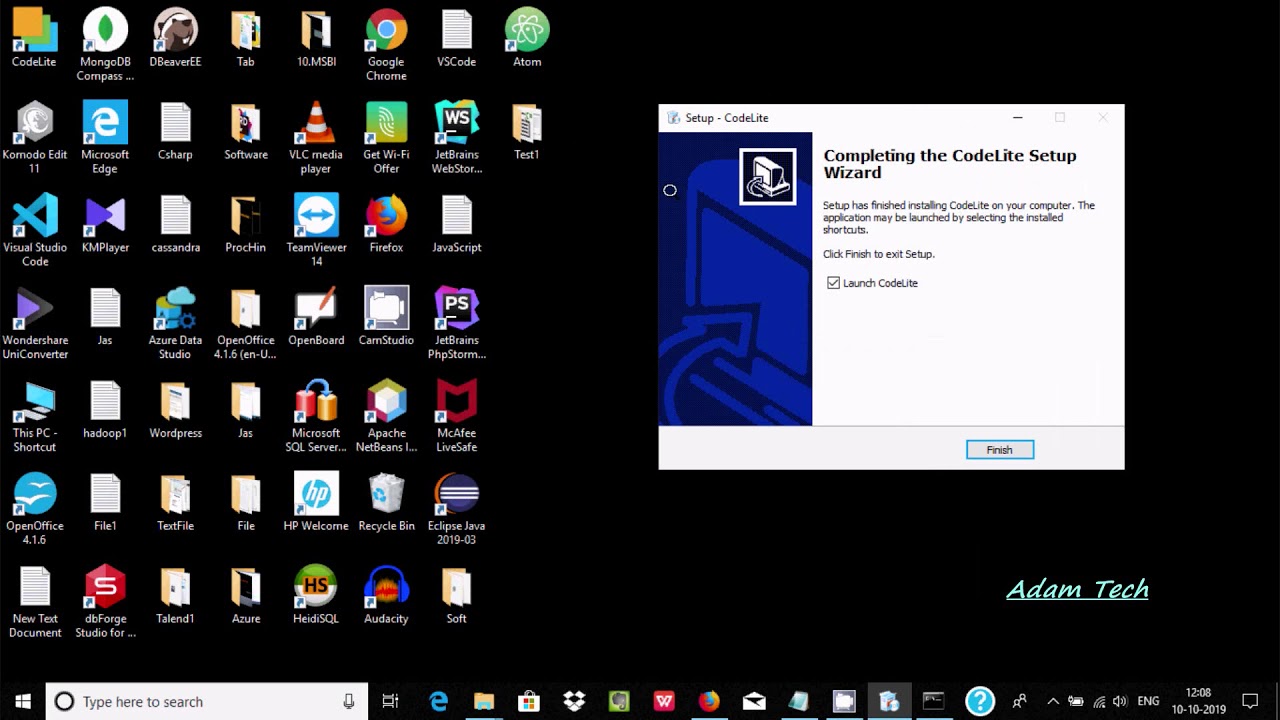Image resolution: width=1280 pixels, height=720 pixels.
Task: Select OpenOffice 4.1.6 desktop icon
Action: click(x=34, y=510)
